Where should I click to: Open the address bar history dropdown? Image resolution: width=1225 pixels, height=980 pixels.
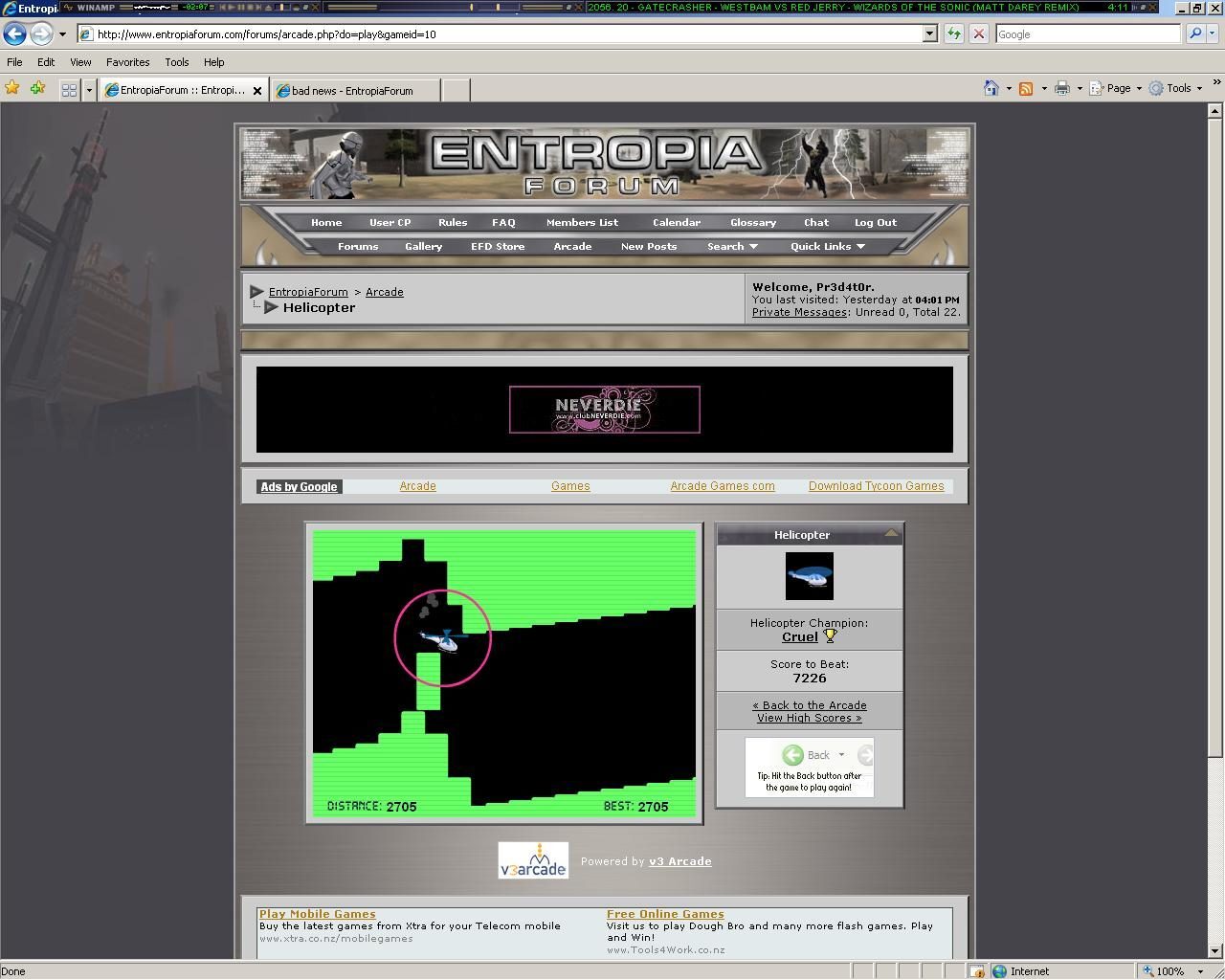coord(928,33)
